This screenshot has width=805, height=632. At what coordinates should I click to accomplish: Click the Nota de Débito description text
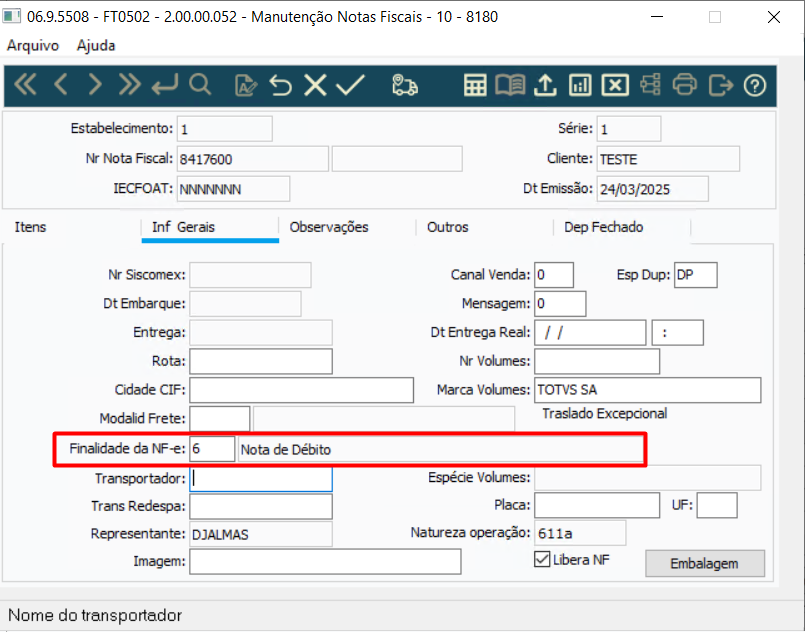[286, 450]
